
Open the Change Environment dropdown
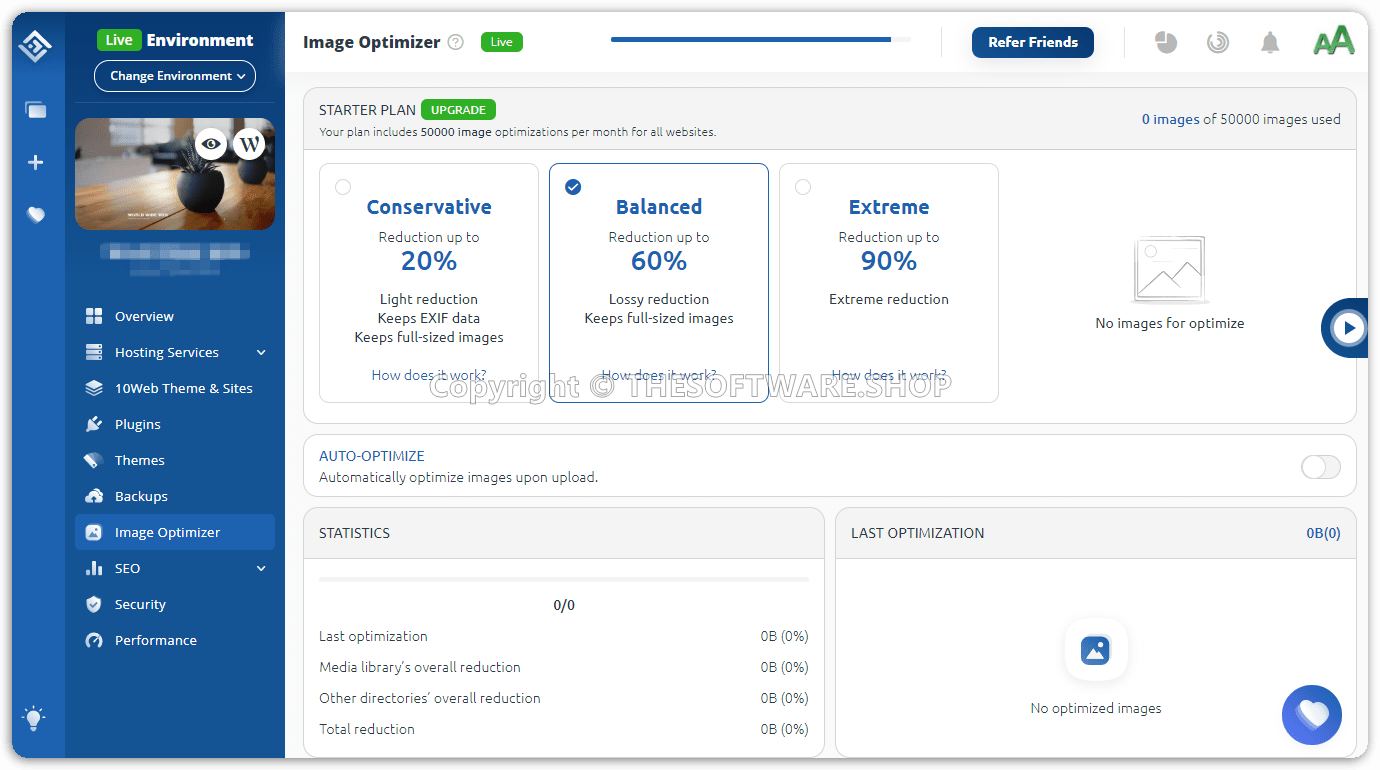click(x=175, y=76)
